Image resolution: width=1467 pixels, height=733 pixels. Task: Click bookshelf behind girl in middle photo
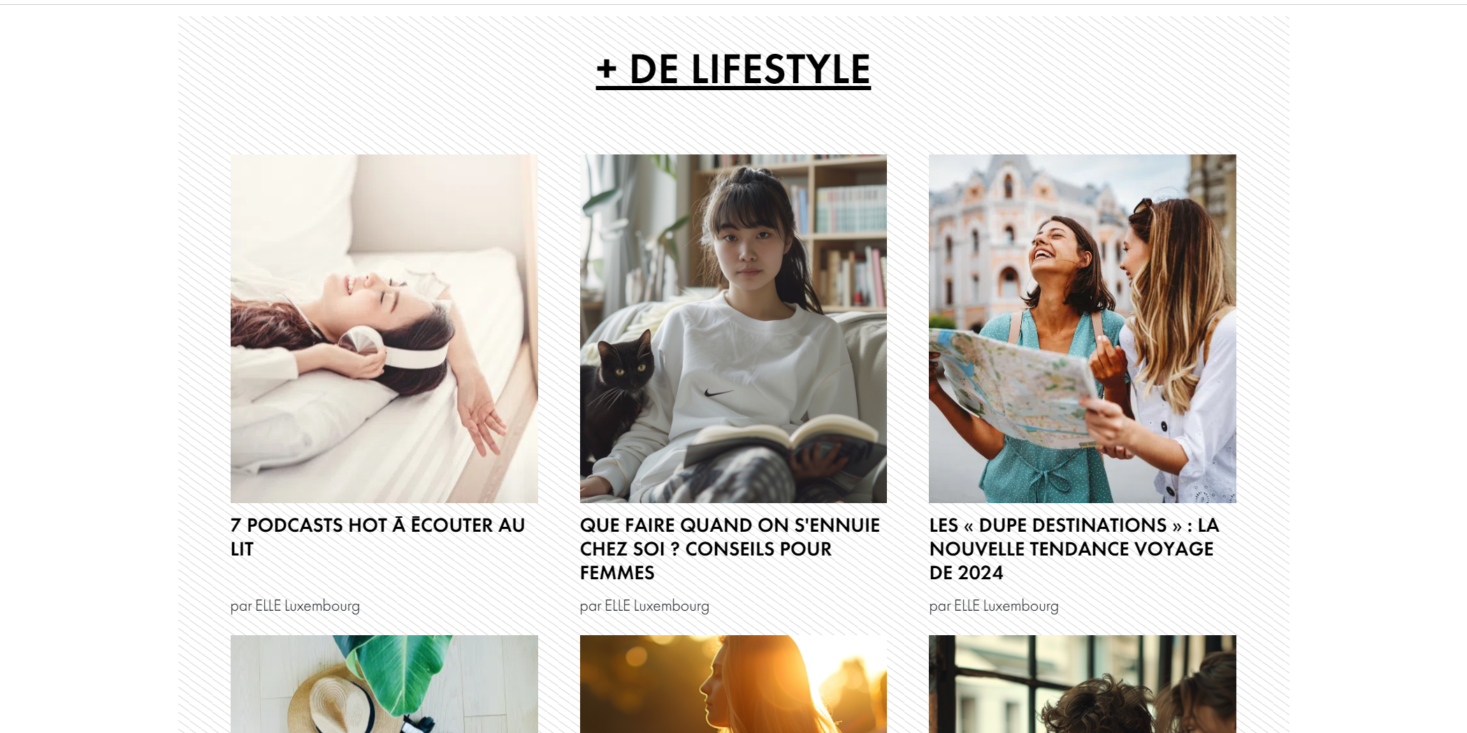pyautogui.click(x=830, y=230)
